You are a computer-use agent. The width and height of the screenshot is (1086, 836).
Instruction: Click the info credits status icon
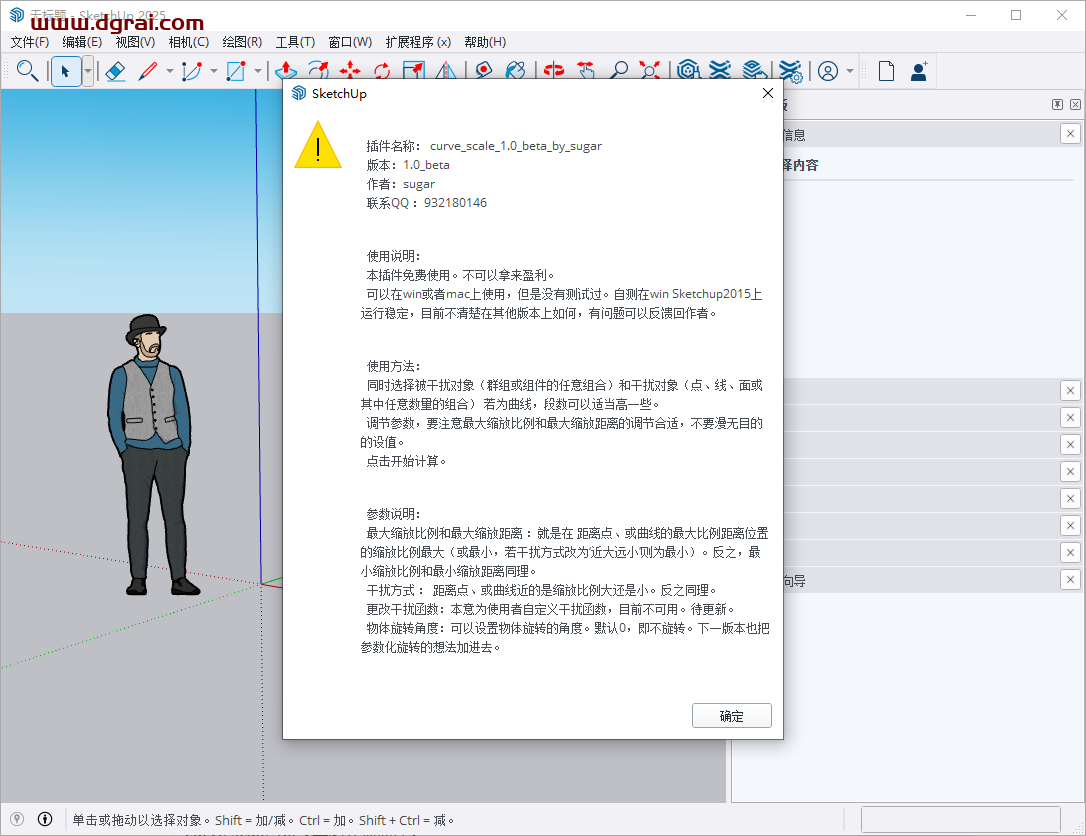point(45,819)
